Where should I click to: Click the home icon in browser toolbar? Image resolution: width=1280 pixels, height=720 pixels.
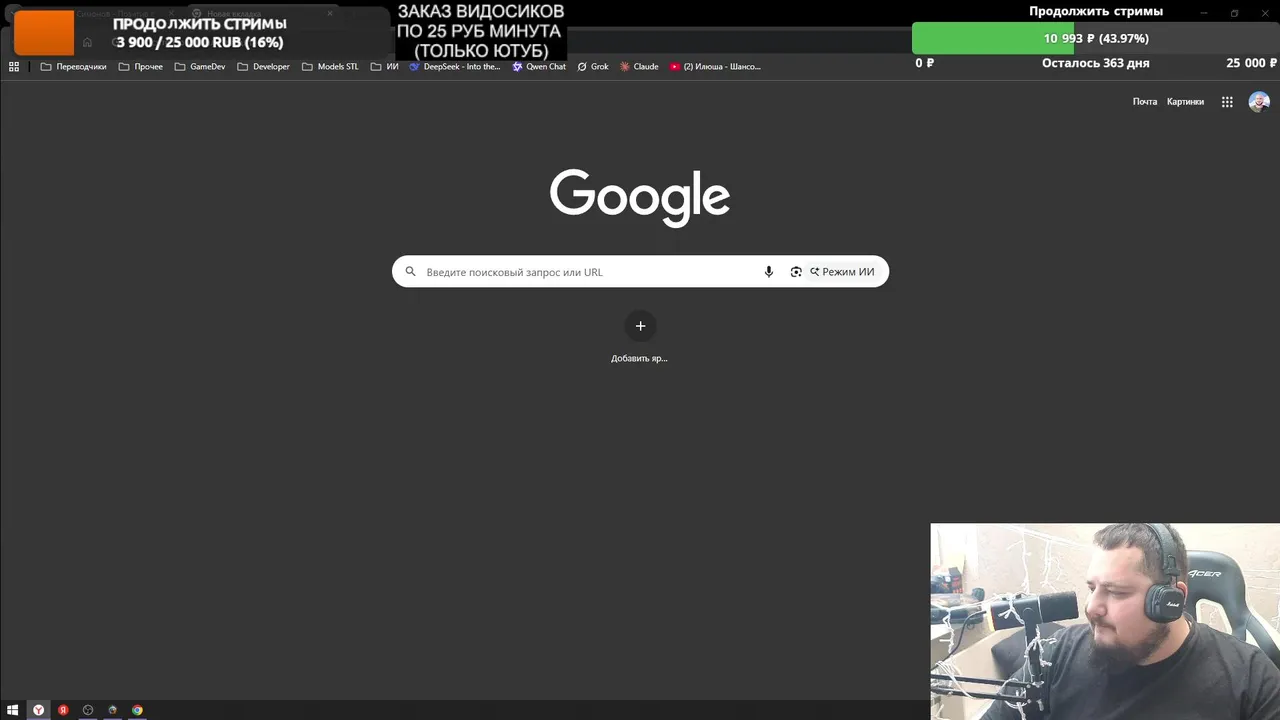pos(88,42)
